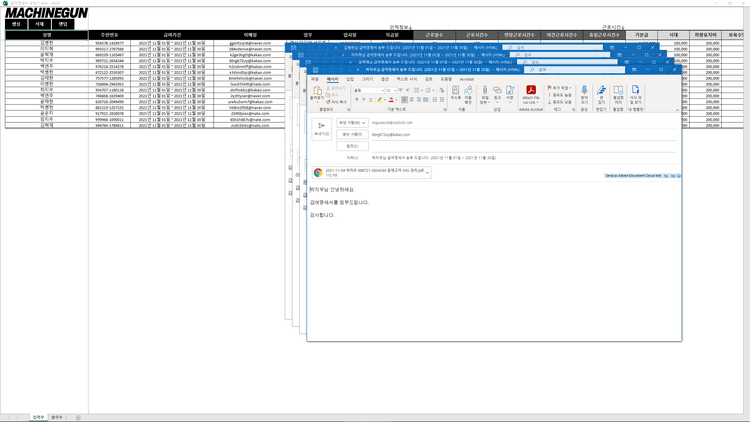Click the View Templates icon
The width and height of the screenshot is (750, 422).
(635, 89)
